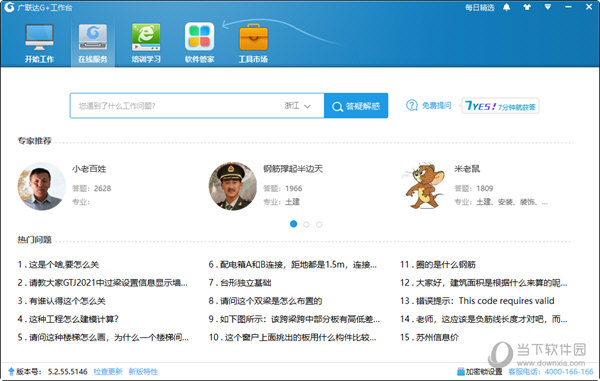The height and width of the screenshot is (381, 600).
Task: Click 客服电话 4000-166-166
Action: (551, 371)
